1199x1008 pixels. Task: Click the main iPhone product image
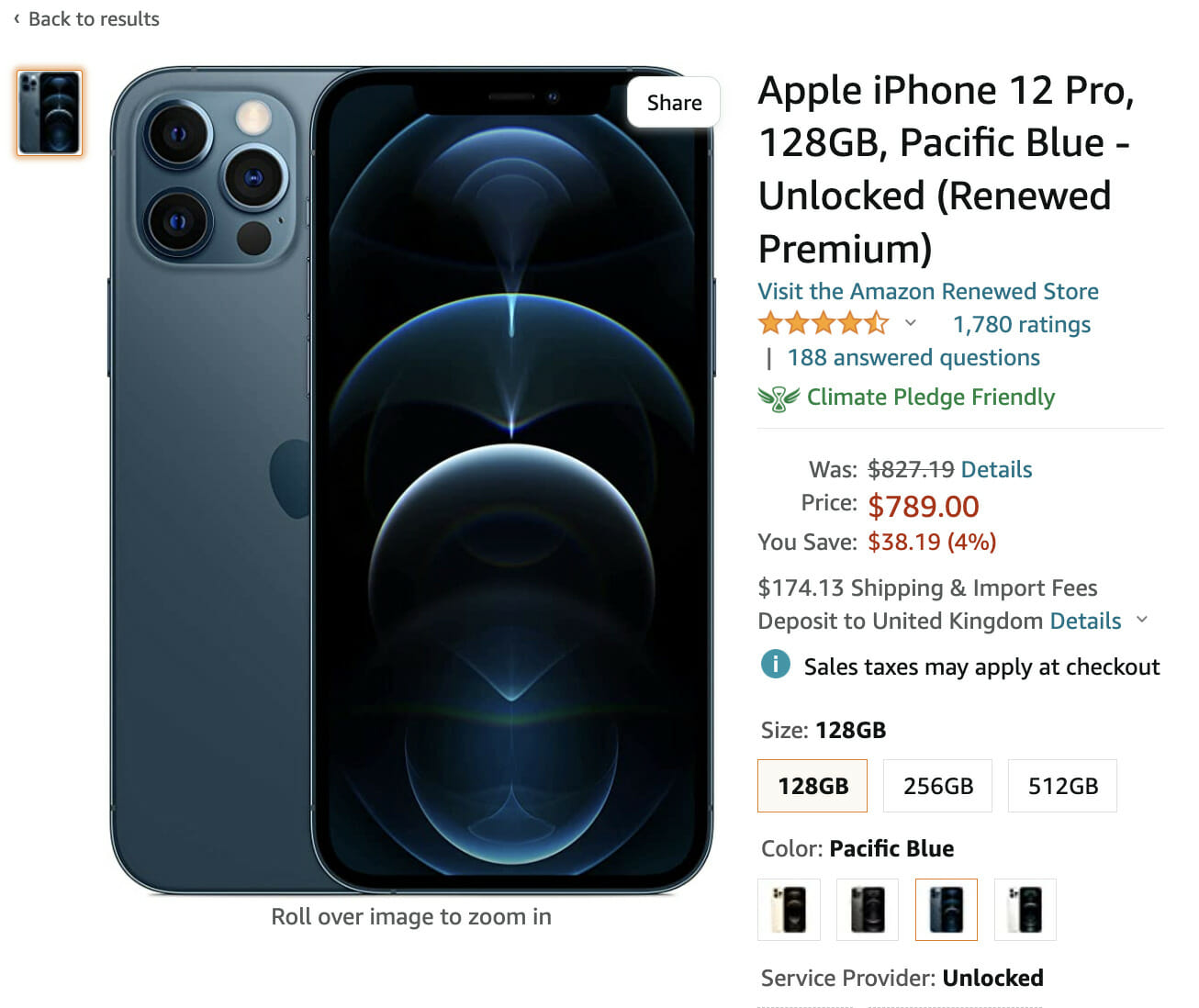[x=411, y=479]
